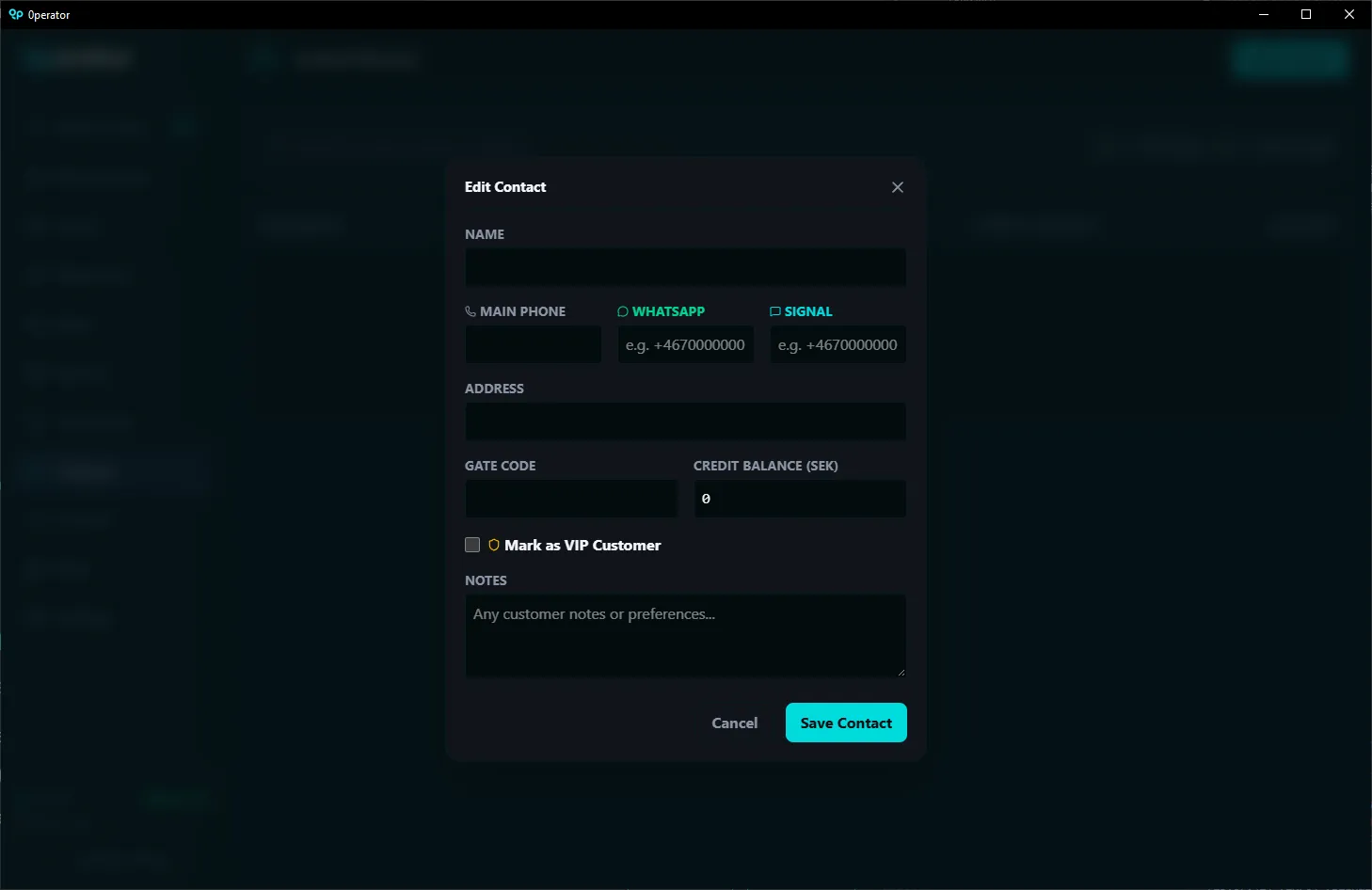Click the Main Phone handset icon
The width and height of the screenshot is (1372, 890).
(471, 311)
